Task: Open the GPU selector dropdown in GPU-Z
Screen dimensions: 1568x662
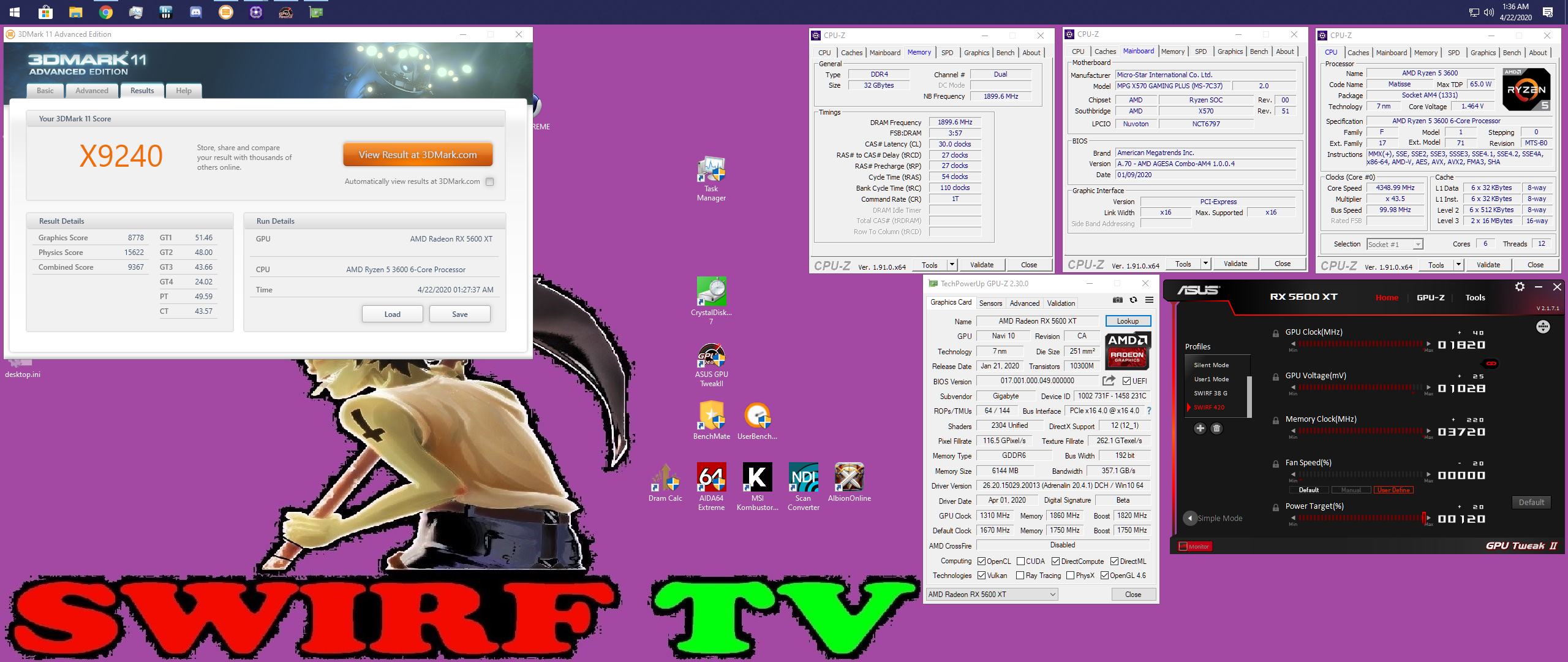Action: click(x=992, y=595)
